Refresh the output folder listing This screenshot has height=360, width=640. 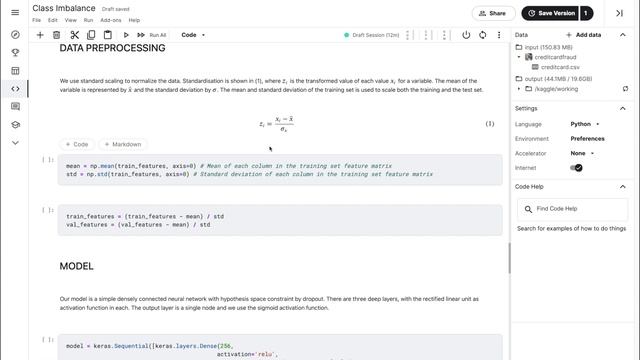(x=625, y=89)
